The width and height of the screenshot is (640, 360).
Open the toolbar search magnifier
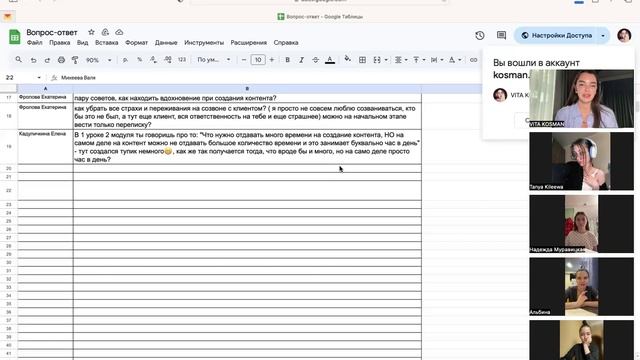coord(18,60)
